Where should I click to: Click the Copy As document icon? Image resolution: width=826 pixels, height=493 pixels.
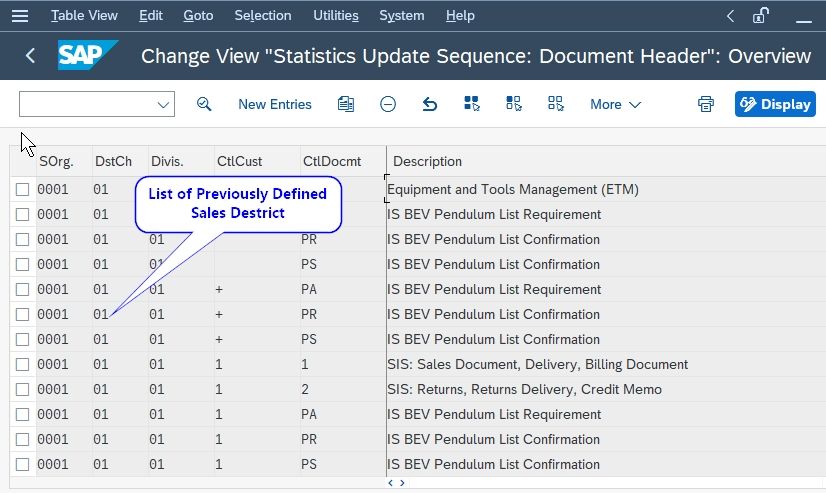[x=346, y=104]
